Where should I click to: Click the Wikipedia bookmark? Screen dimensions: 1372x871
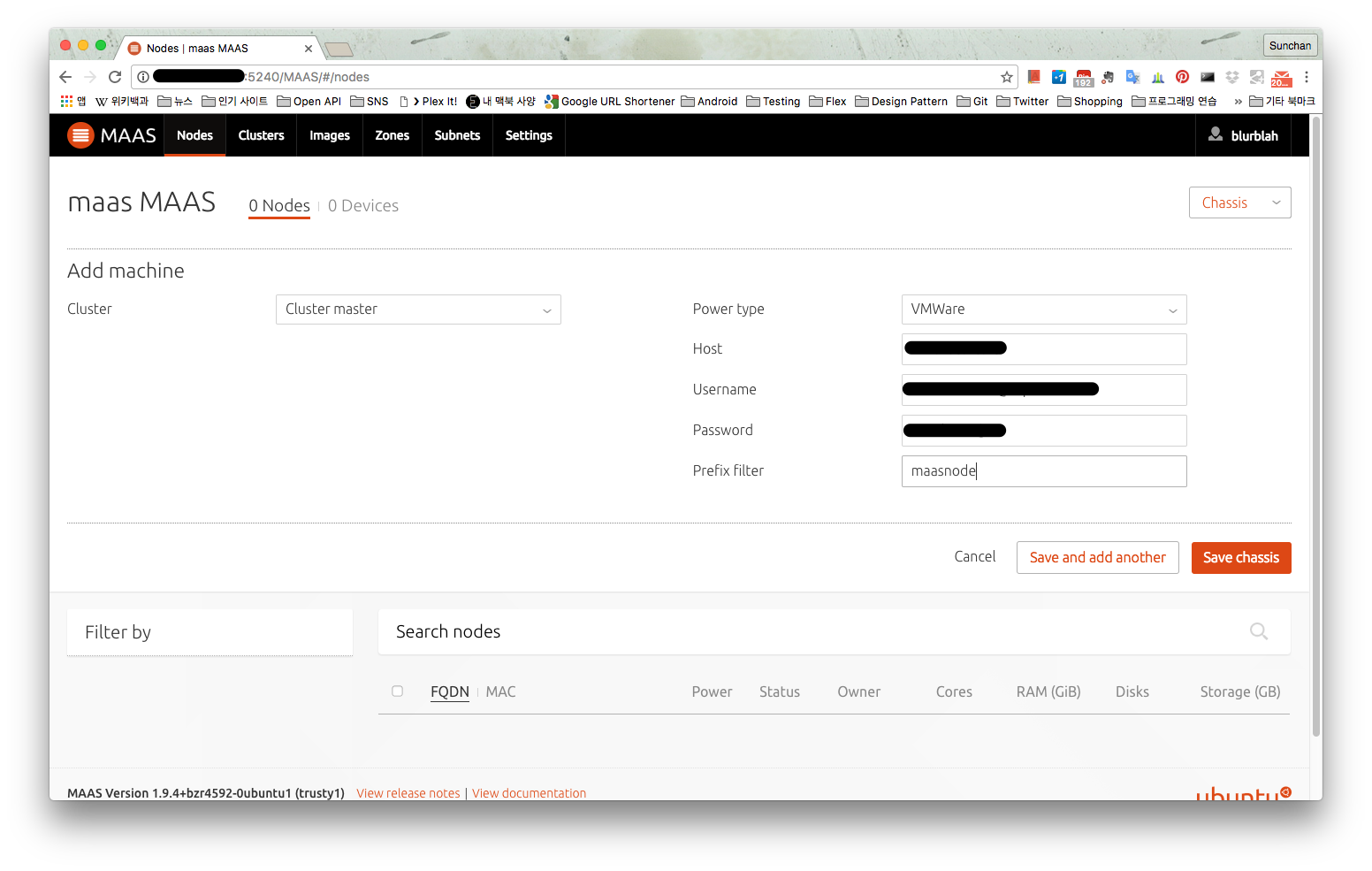click(x=122, y=101)
